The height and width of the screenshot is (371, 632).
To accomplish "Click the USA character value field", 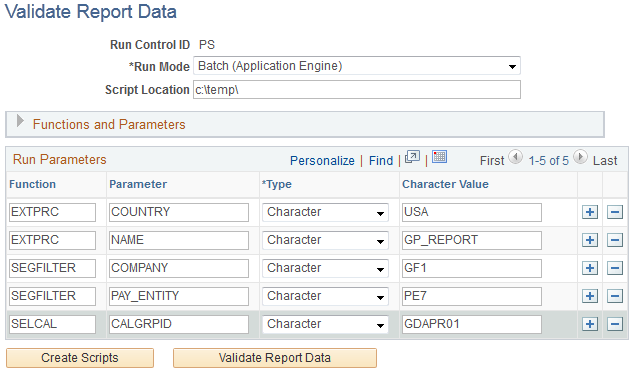I will (472, 213).
